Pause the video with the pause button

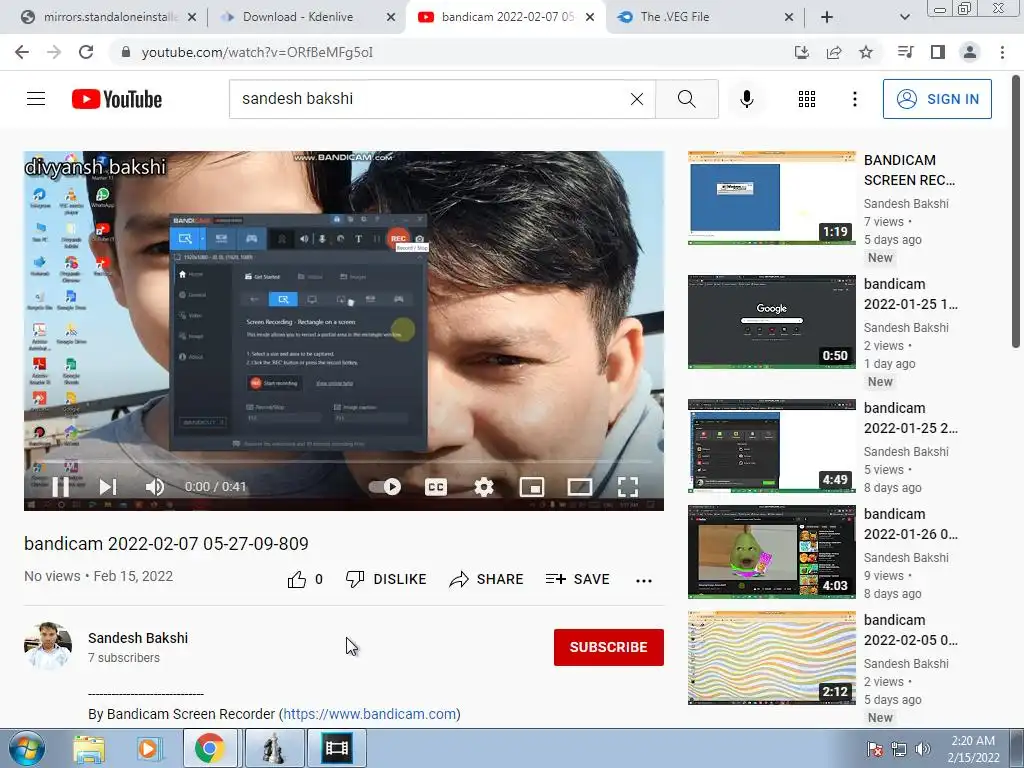click(x=61, y=487)
